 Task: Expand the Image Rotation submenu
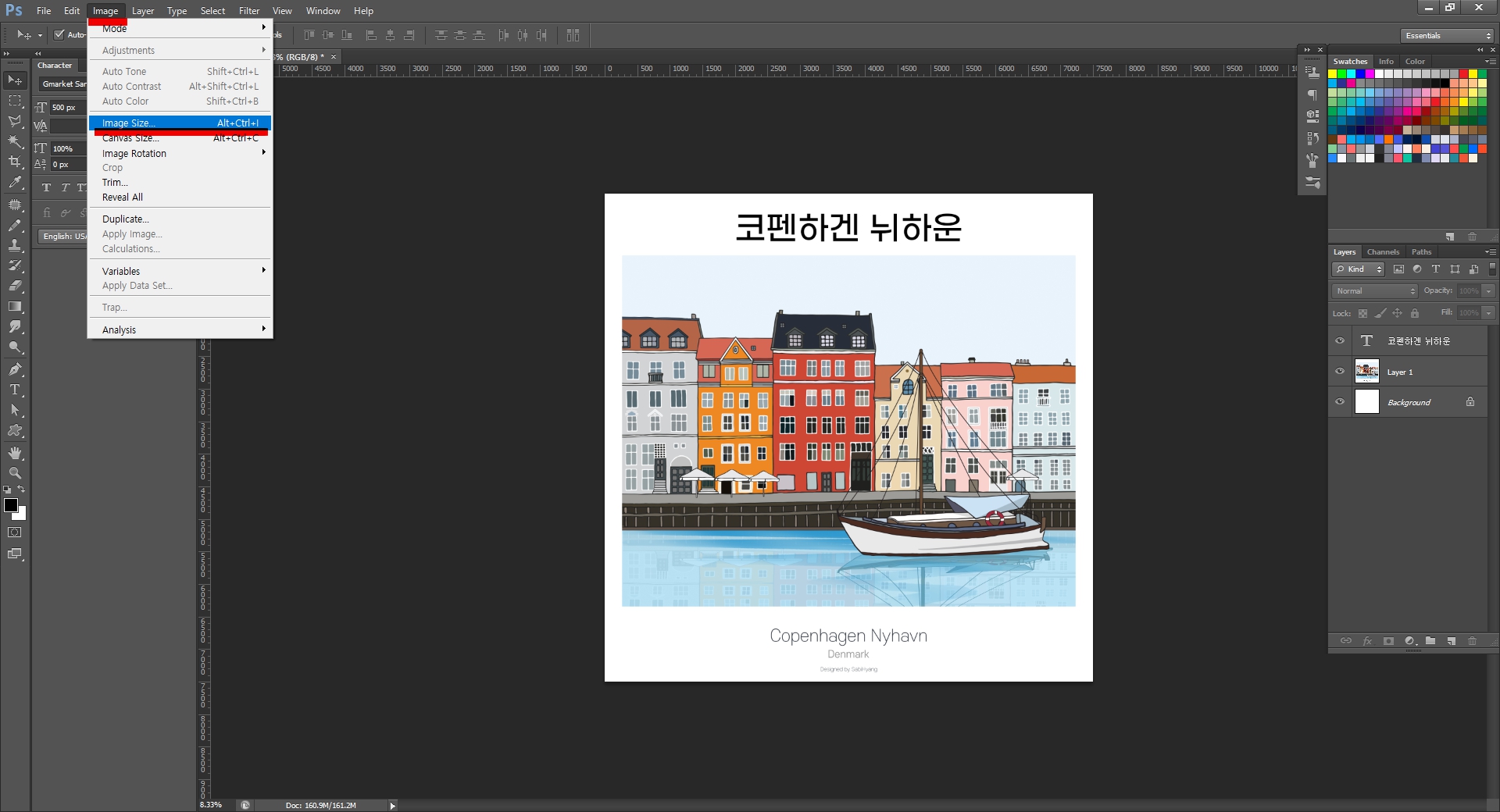tap(134, 153)
